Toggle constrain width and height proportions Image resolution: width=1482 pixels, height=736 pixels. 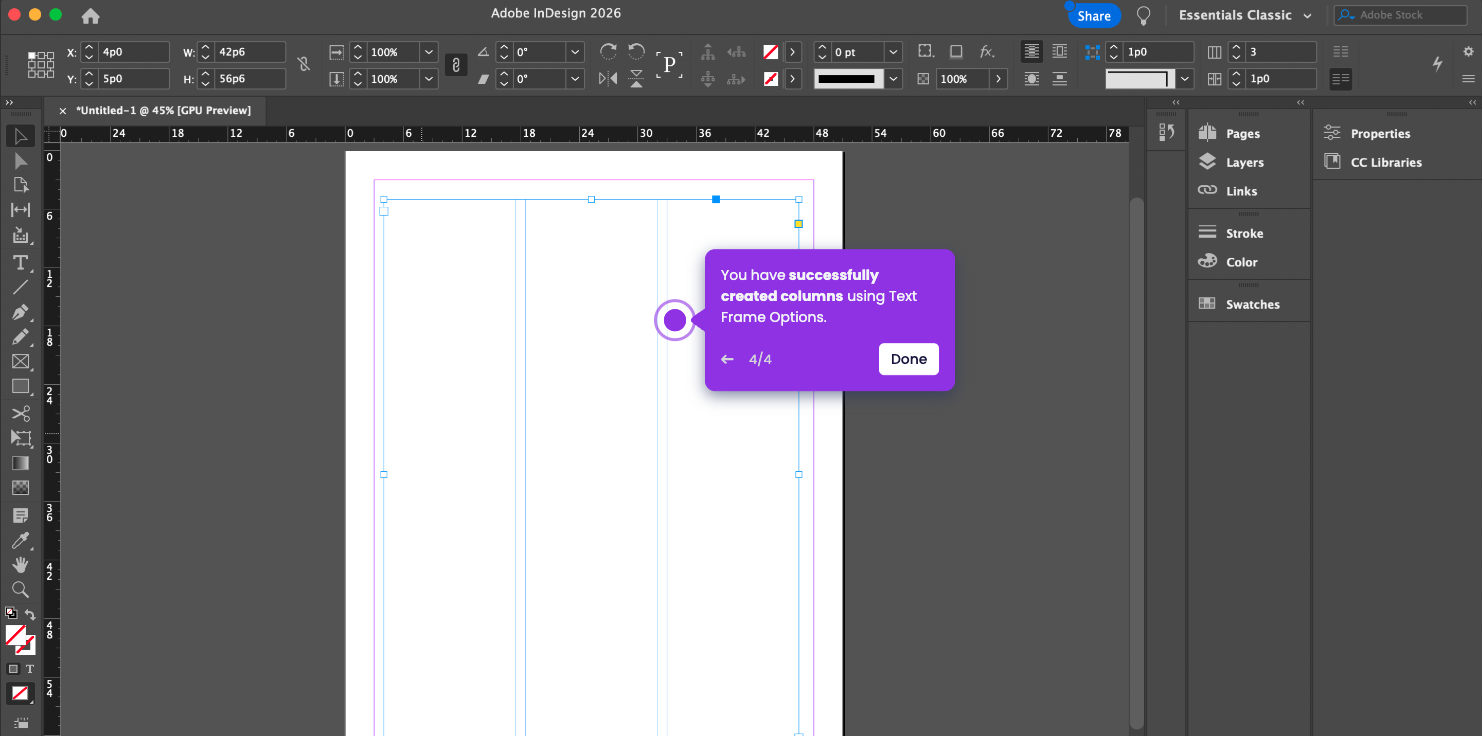coord(304,65)
